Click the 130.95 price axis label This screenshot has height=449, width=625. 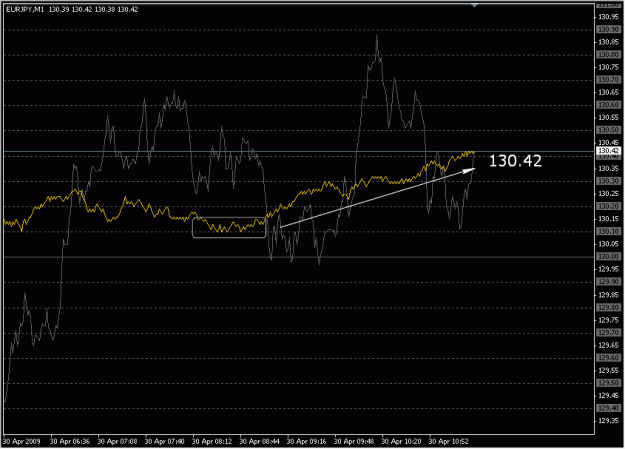608,17
